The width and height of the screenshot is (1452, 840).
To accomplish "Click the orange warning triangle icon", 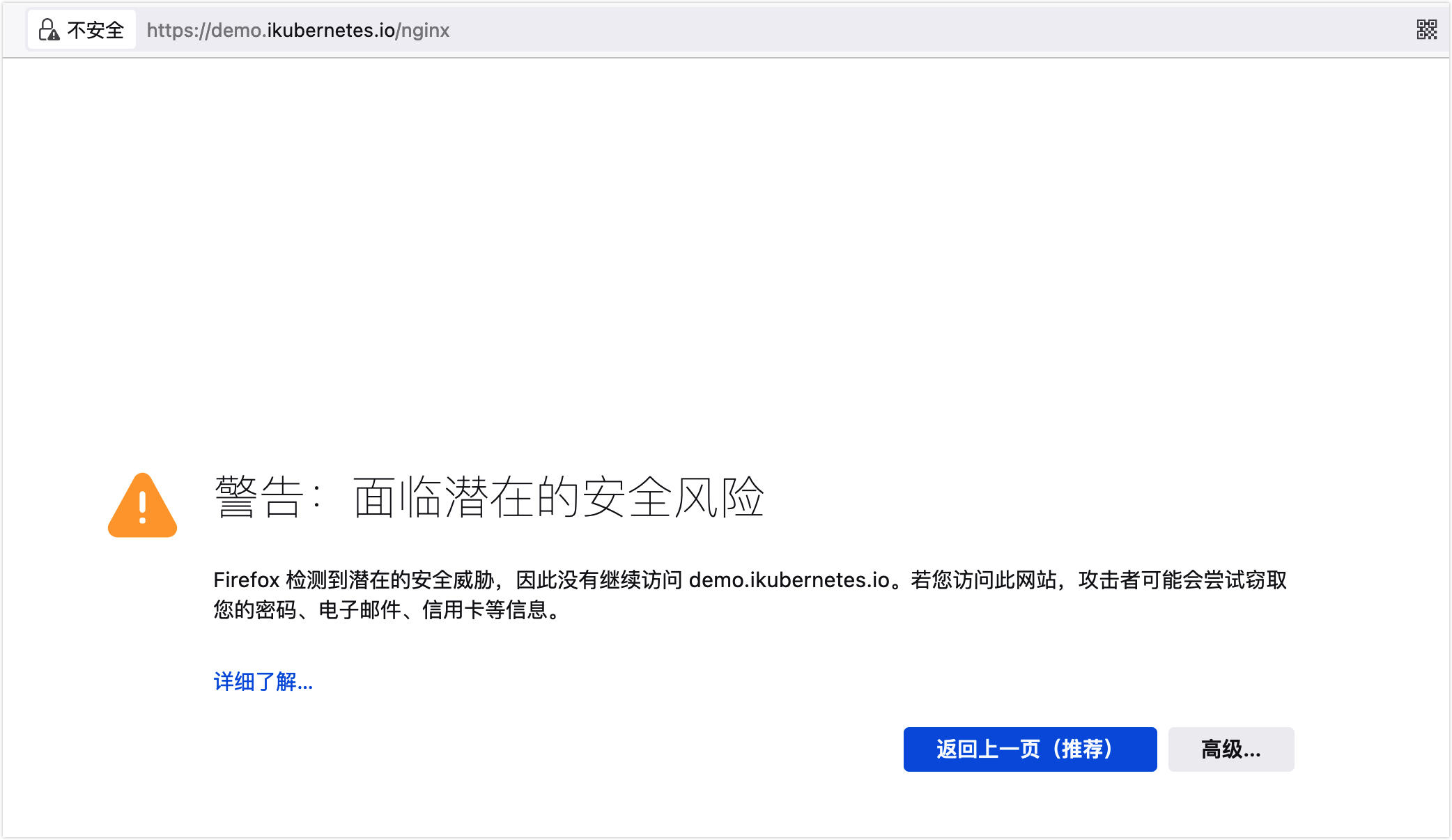I will [143, 506].
